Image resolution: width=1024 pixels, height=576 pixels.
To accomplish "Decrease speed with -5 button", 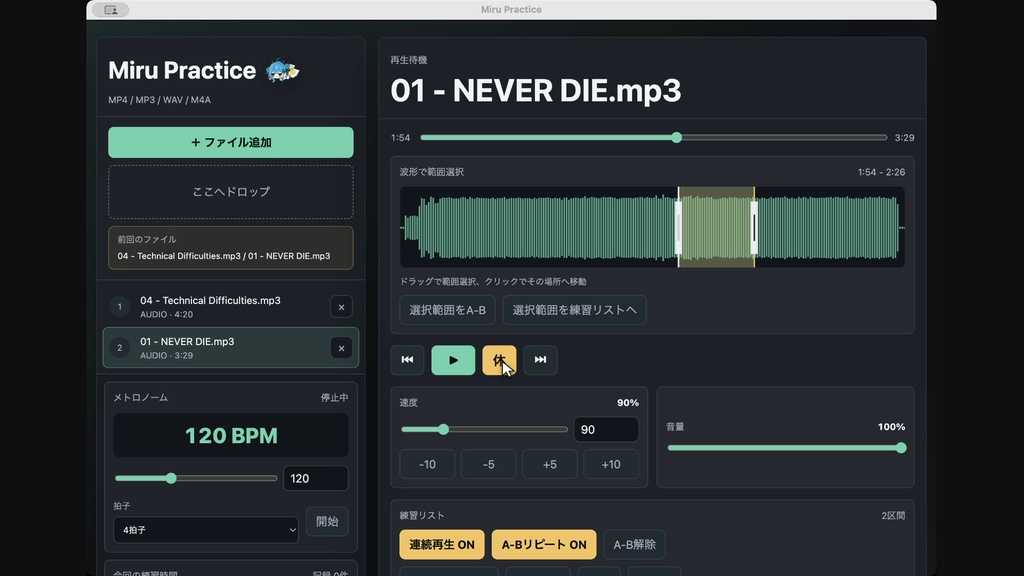I will 488,464.
